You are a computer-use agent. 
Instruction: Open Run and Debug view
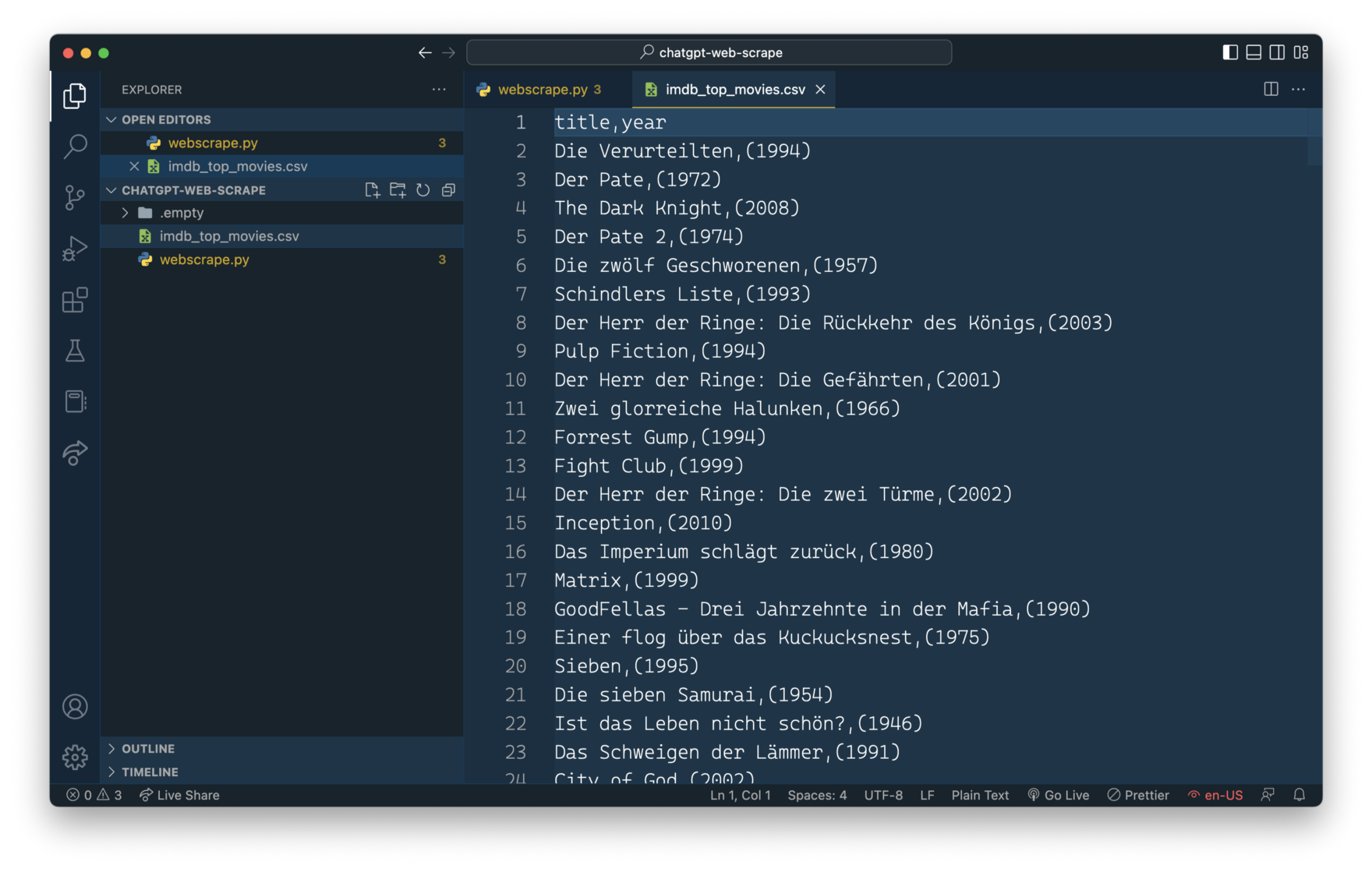[75, 249]
